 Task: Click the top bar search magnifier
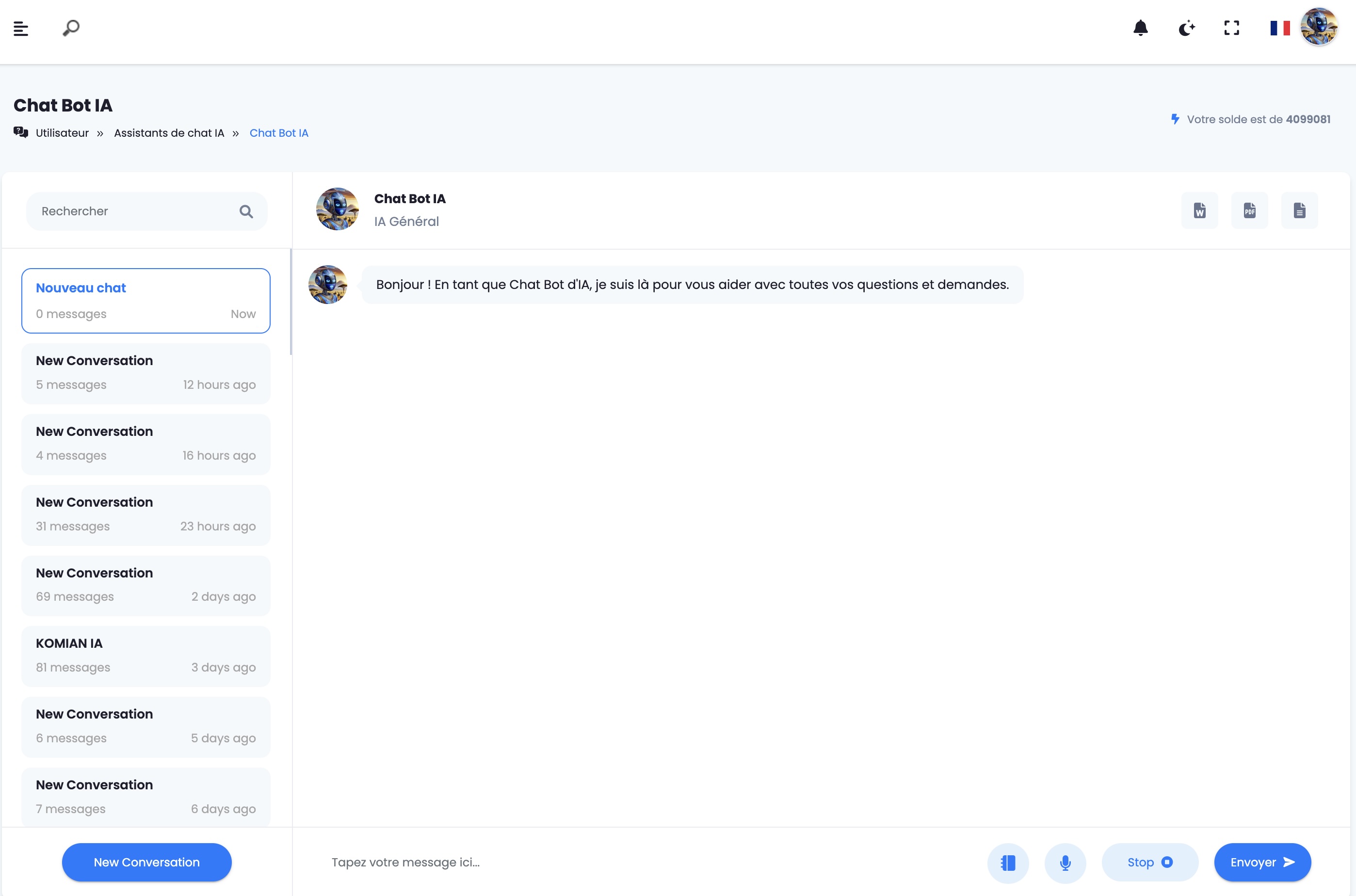[x=71, y=28]
